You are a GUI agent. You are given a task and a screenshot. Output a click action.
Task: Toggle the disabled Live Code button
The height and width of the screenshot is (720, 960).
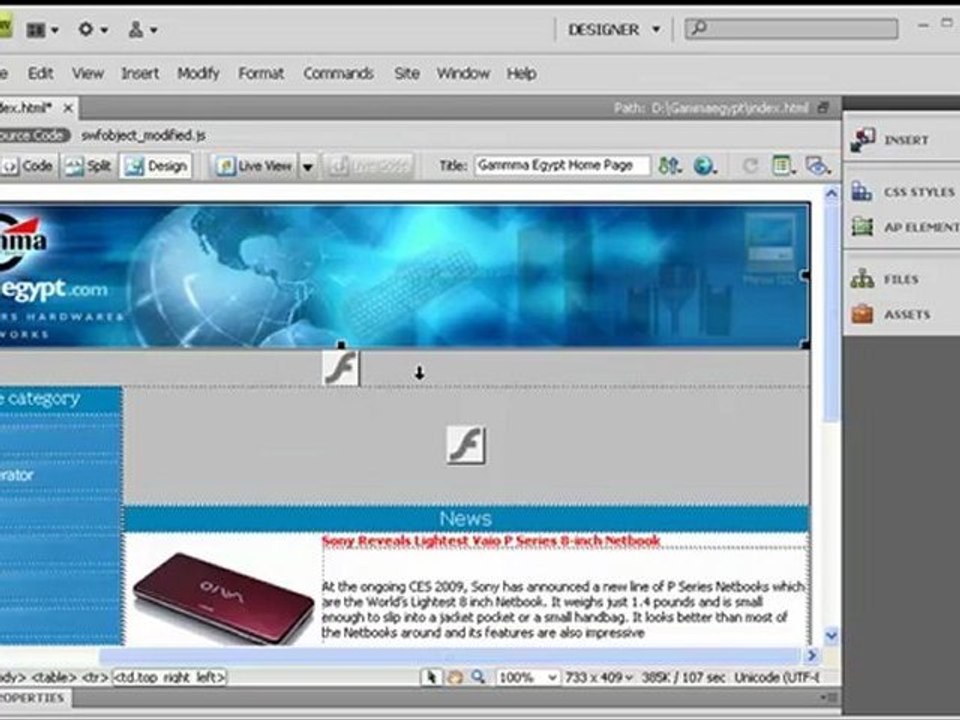point(369,166)
